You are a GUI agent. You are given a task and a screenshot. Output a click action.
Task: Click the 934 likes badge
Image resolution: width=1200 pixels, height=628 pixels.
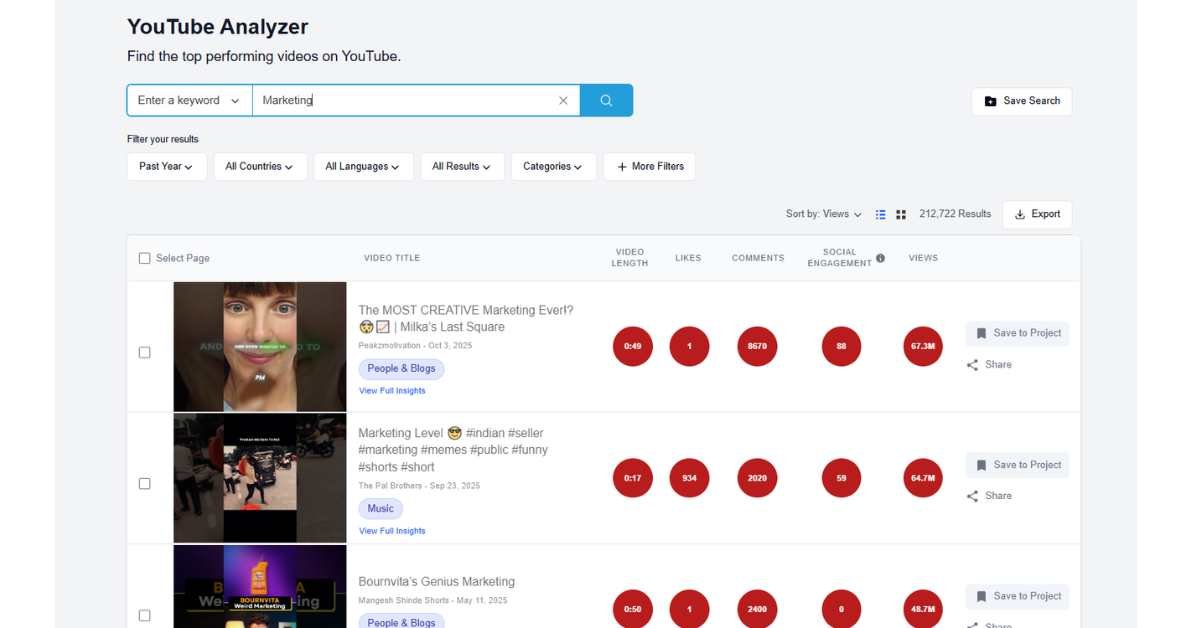click(689, 478)
